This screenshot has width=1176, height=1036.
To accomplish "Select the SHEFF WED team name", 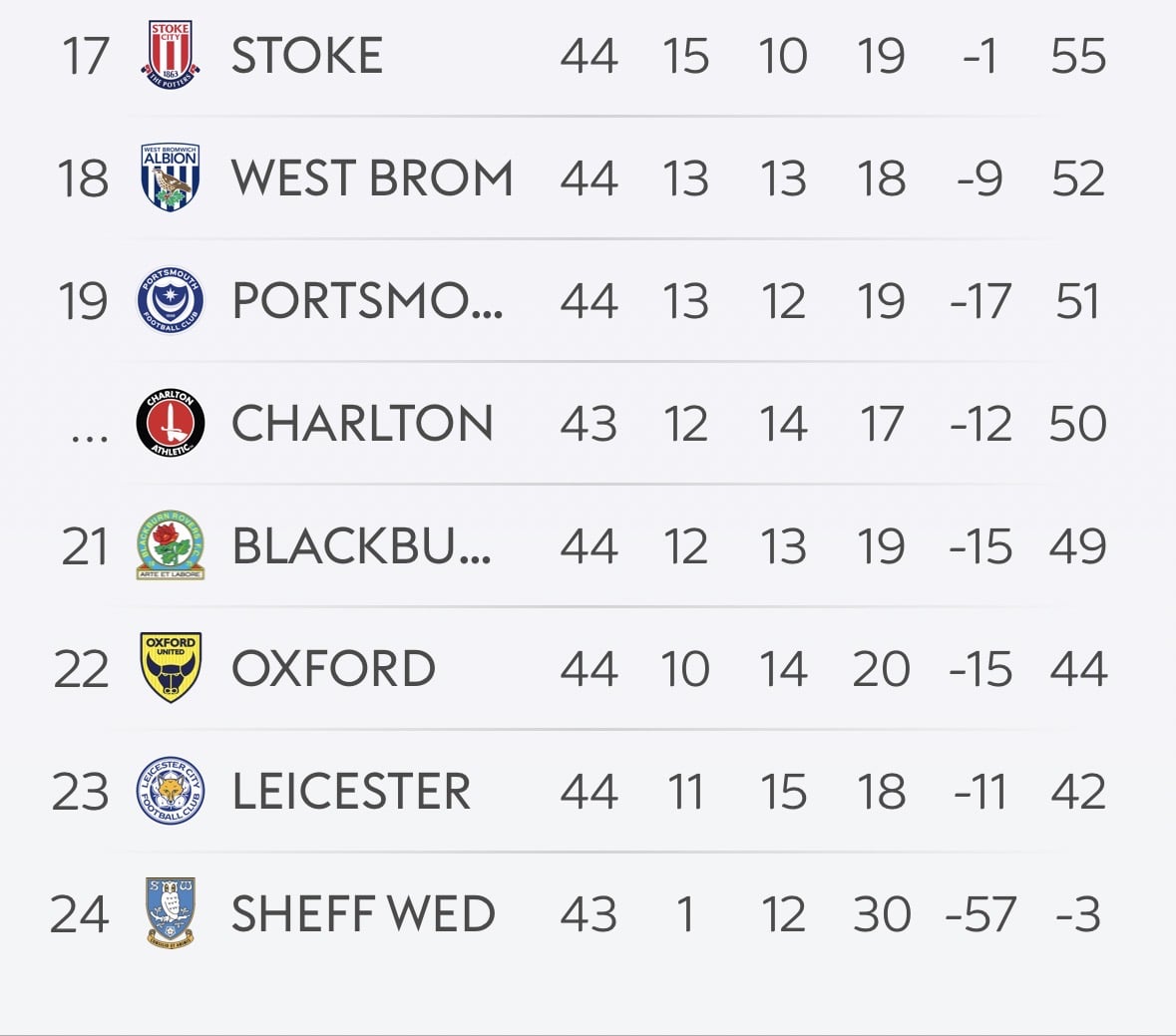I will tap(363, 913).
